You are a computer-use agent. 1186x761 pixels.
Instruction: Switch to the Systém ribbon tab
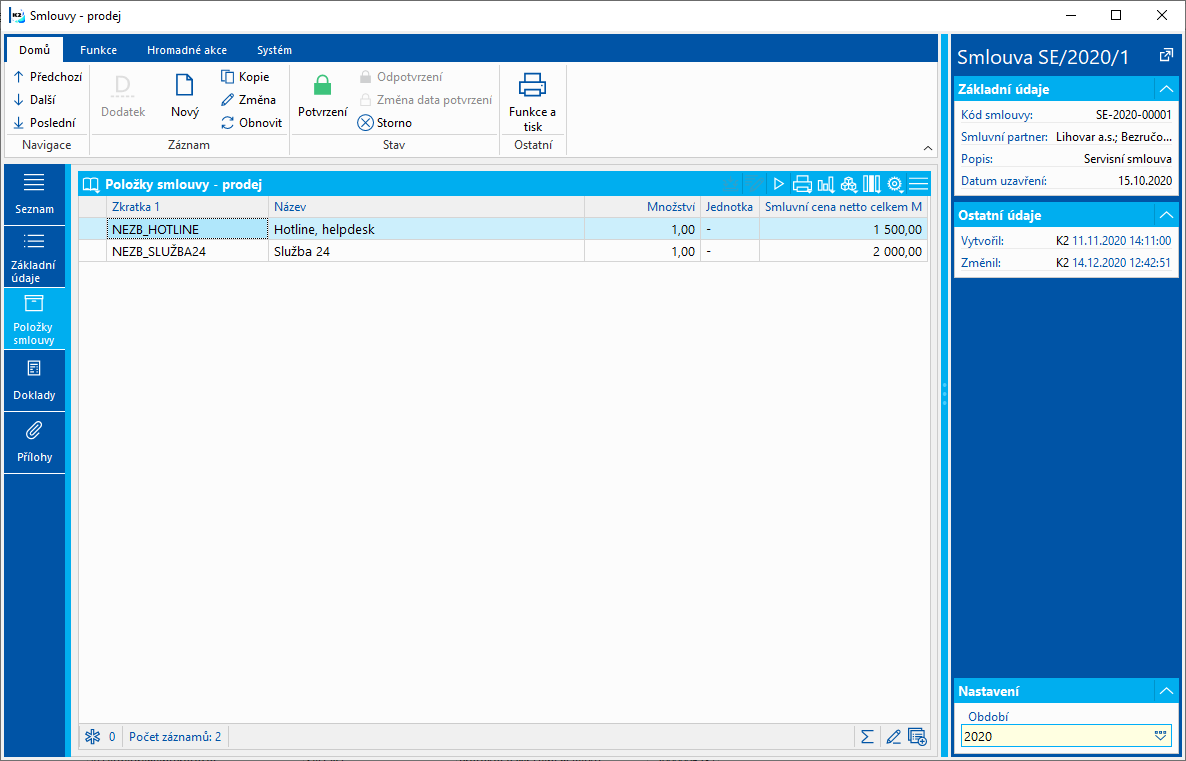pyautogui.click(x=274, y=50)
